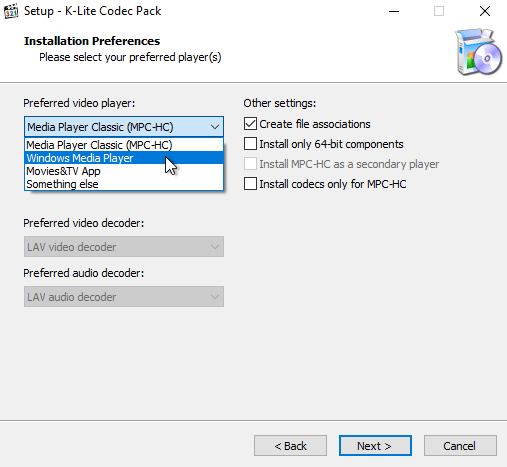Select Media Player Classic (MPC-HC) list entry
Screen dimensions: 507x467
coord(124,145)
